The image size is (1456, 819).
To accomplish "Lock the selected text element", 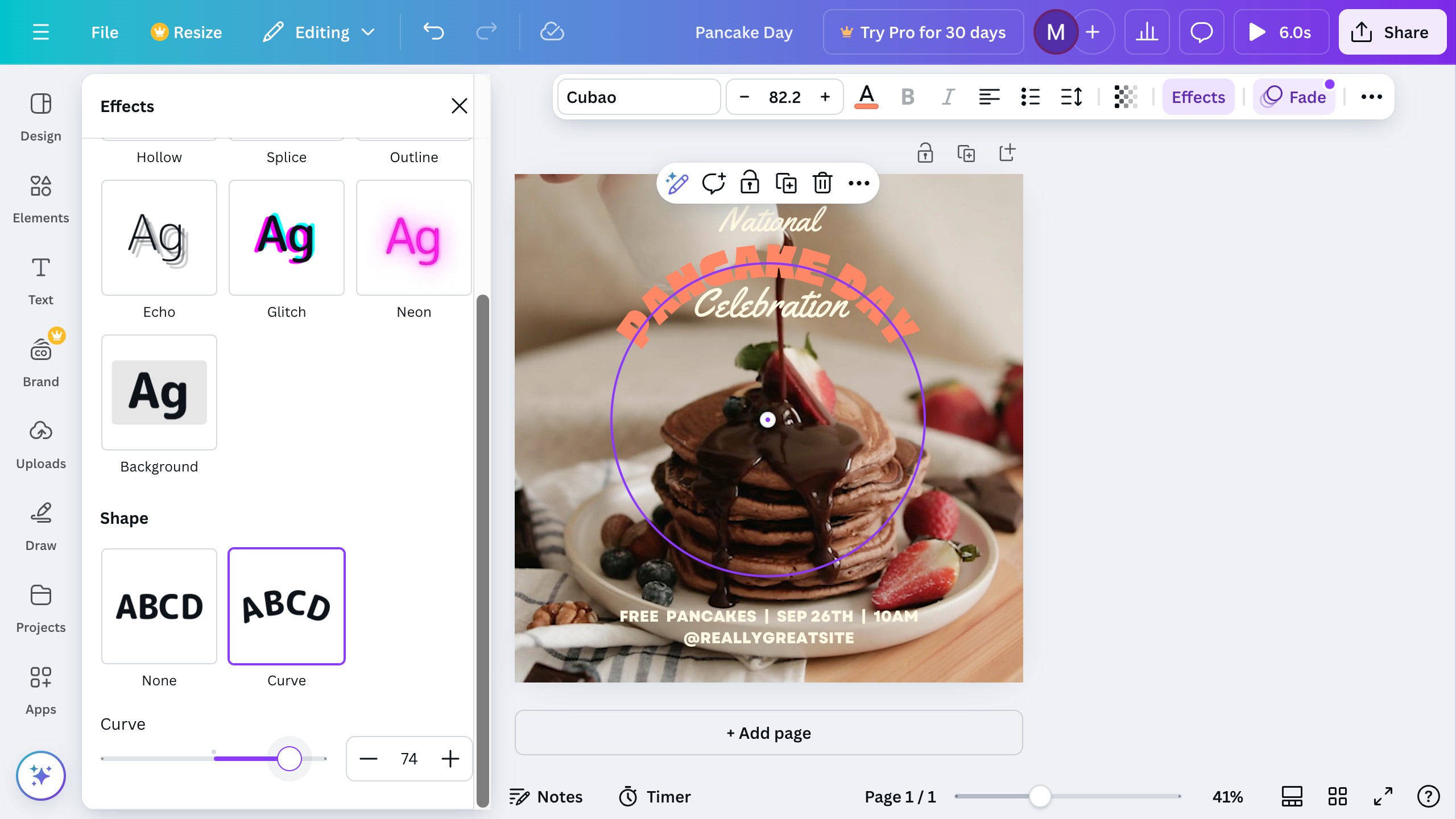I will 750,183.
